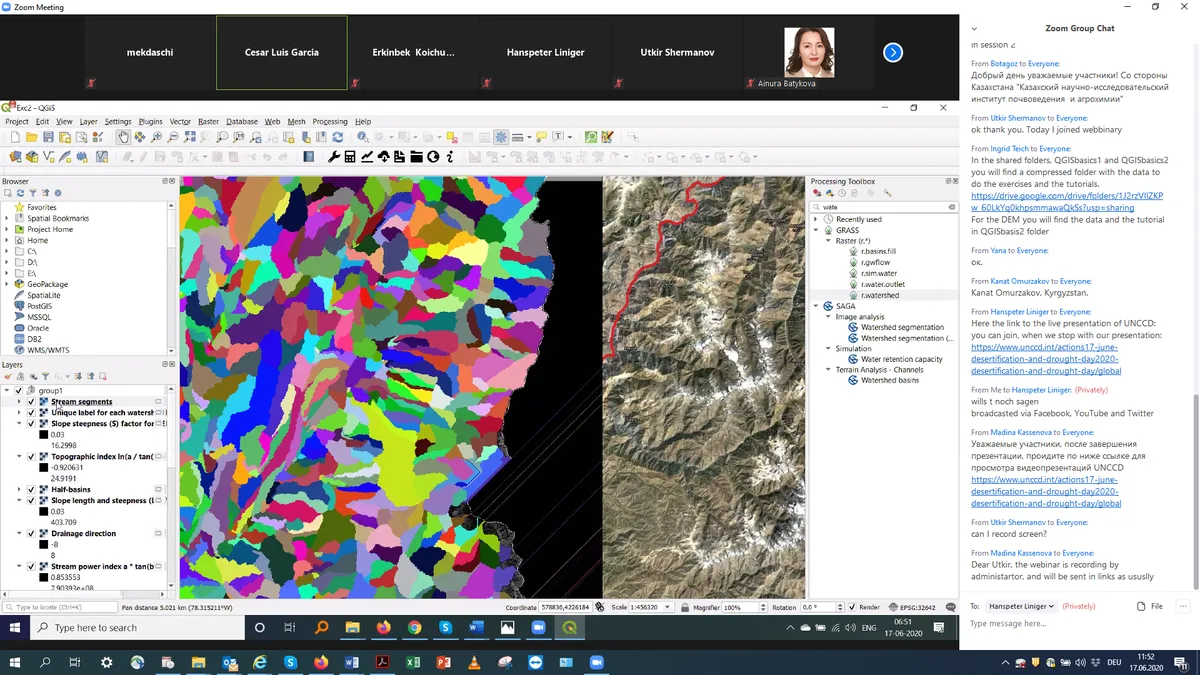Select the Pan Map hand tool
This screenshot has width=1200, height=675.
tap(123, 137)
